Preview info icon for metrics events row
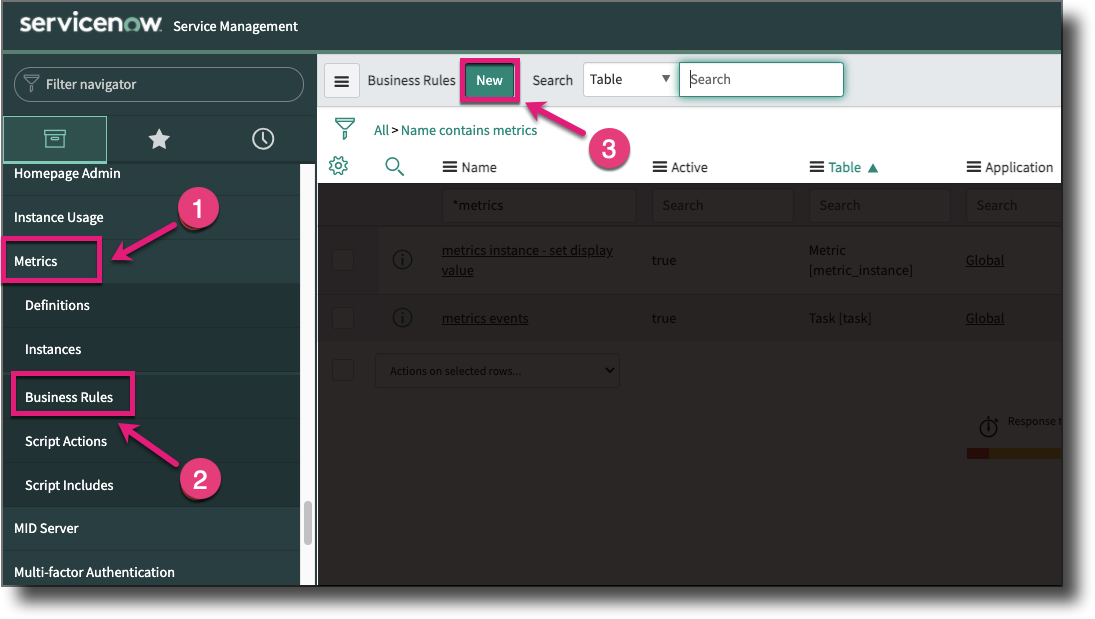 pyautogui.click(x=402, y=318)
